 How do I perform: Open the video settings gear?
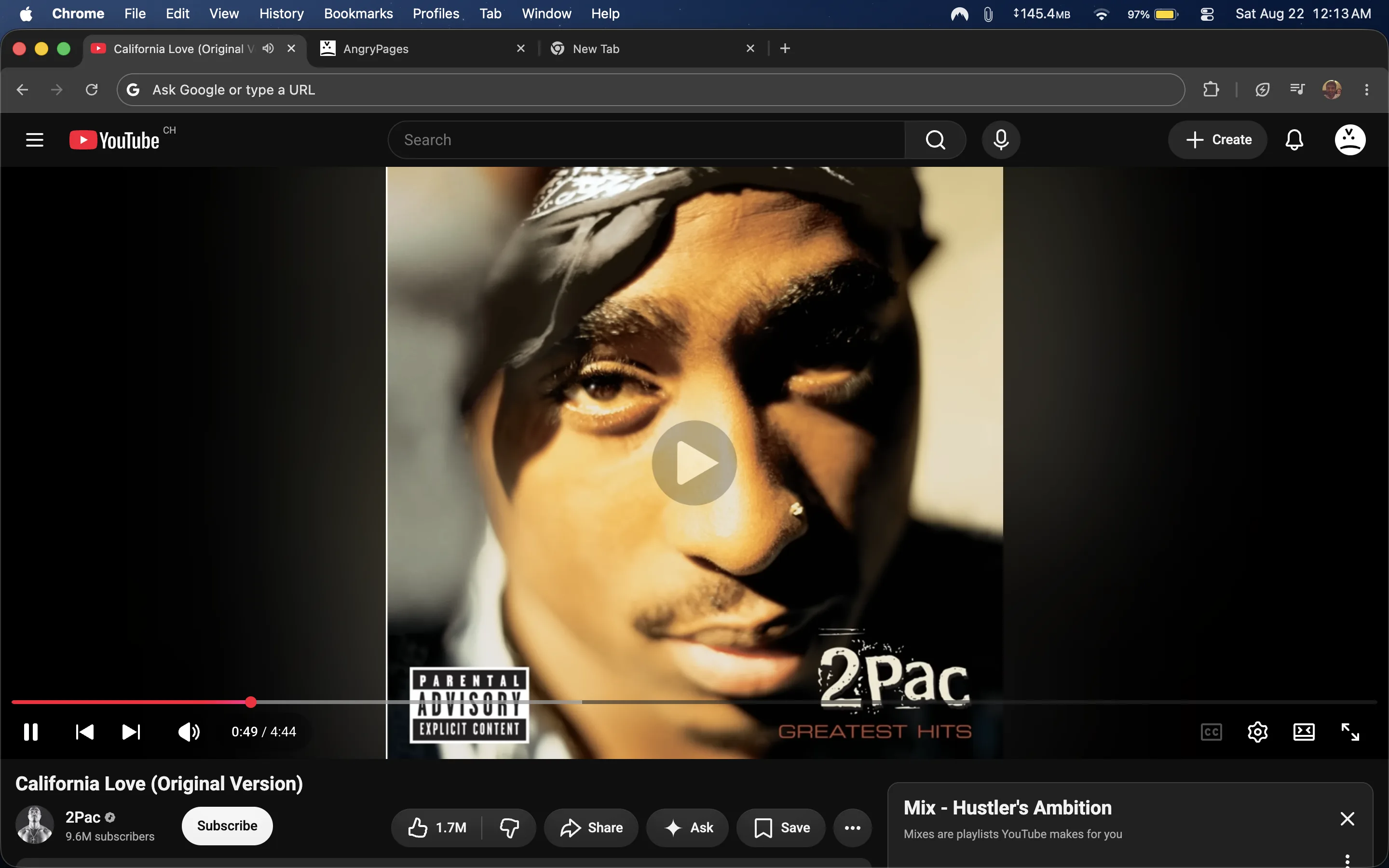coord(1257,732)
